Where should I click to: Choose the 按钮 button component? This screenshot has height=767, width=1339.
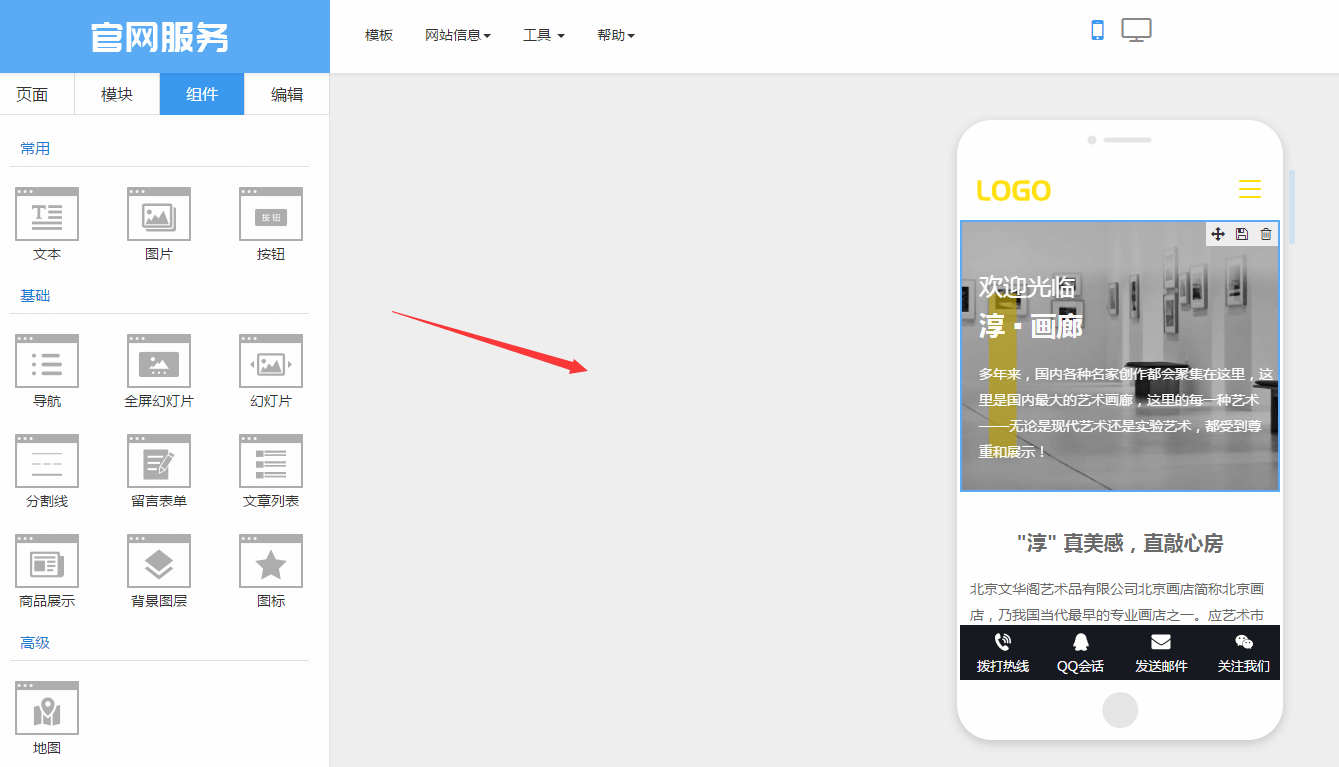(271, 214)
